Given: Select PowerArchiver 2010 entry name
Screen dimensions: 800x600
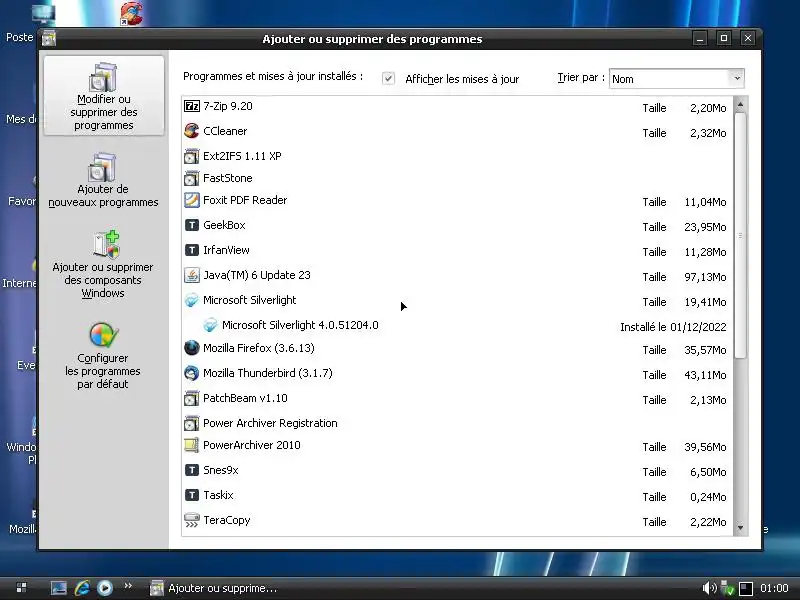Looking at the screenshot, I should (x=252, y=445).
